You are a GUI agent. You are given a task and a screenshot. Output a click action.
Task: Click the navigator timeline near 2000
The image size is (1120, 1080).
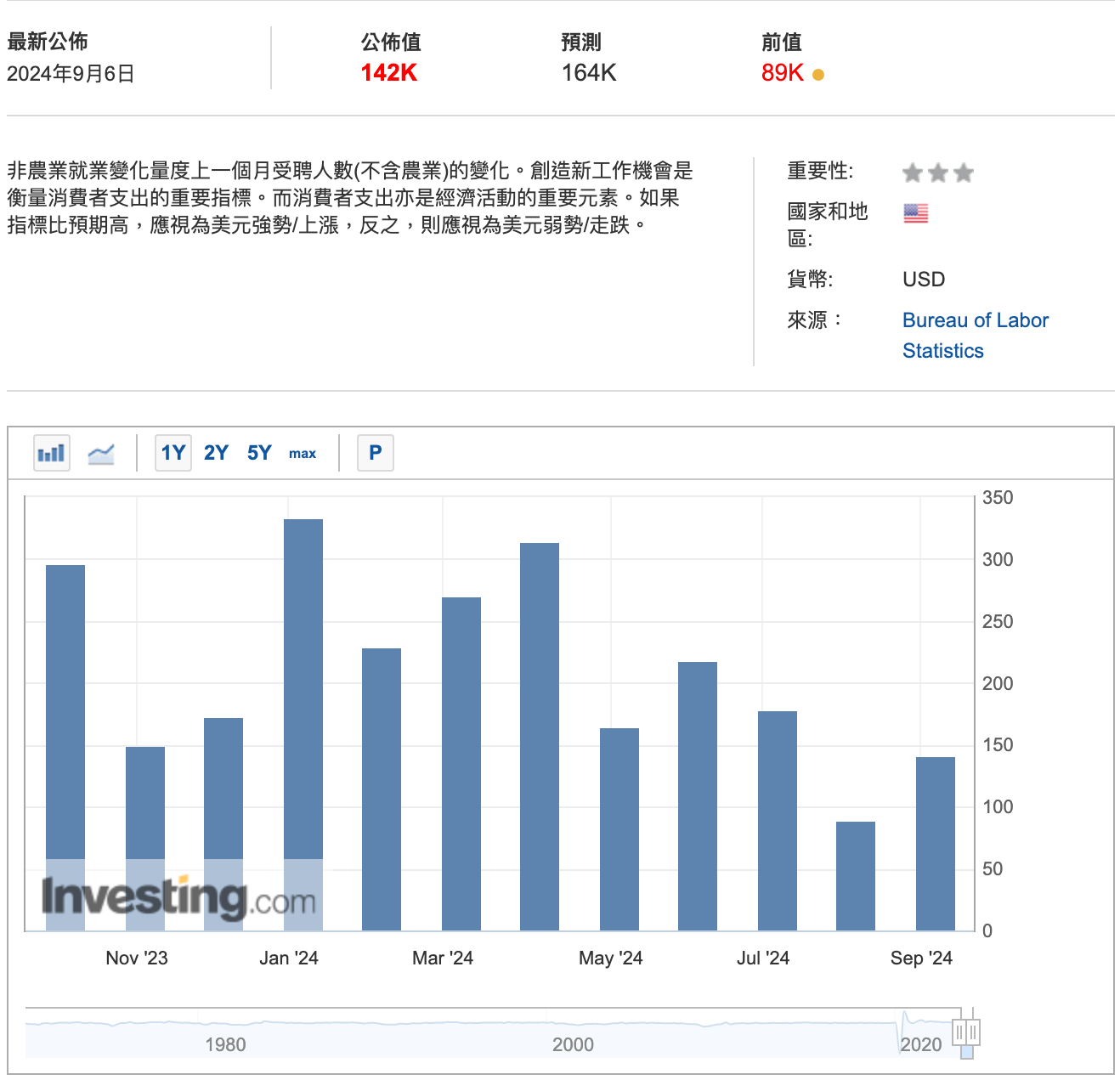[573, 1044]
